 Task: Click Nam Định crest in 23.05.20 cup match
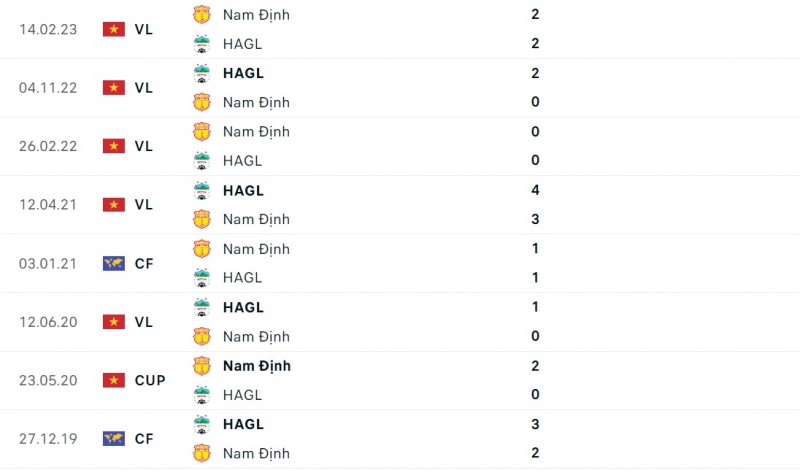202,366
